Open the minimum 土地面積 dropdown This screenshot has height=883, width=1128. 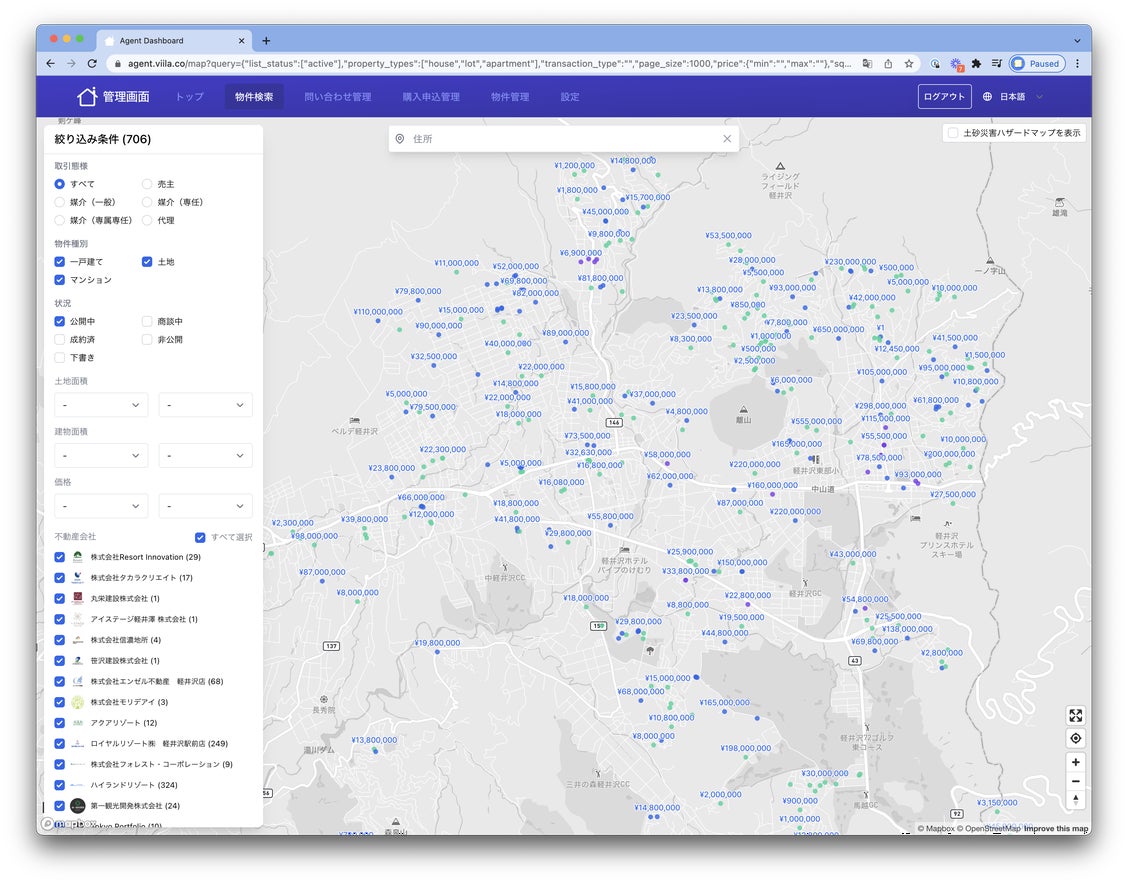(101, 405)
